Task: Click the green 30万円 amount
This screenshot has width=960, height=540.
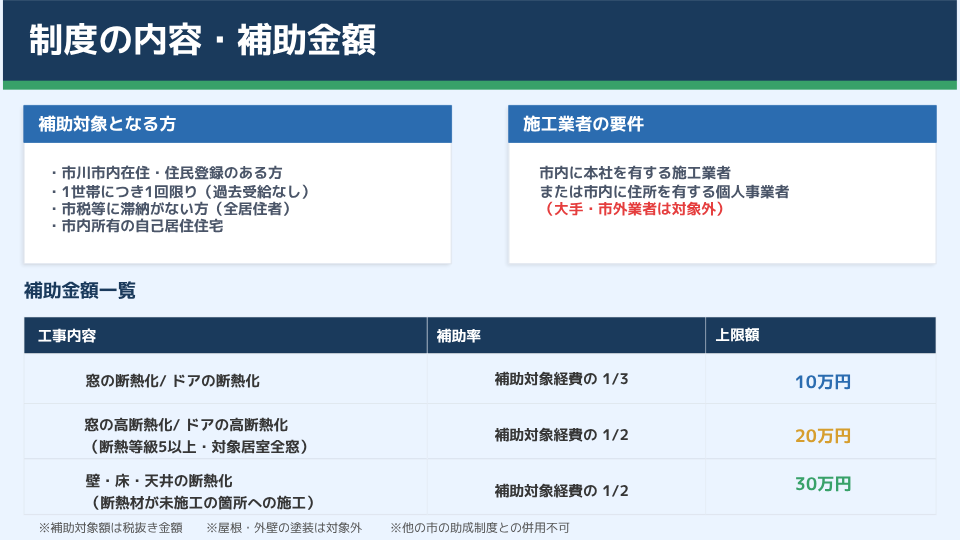Action: tap(822, 484)
